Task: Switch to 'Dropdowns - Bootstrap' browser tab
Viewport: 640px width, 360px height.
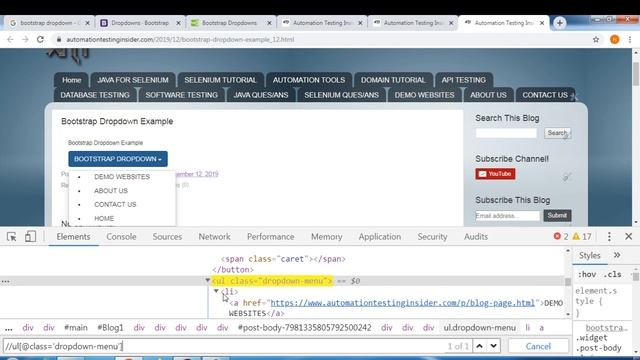Action: [x=140, y=23]
